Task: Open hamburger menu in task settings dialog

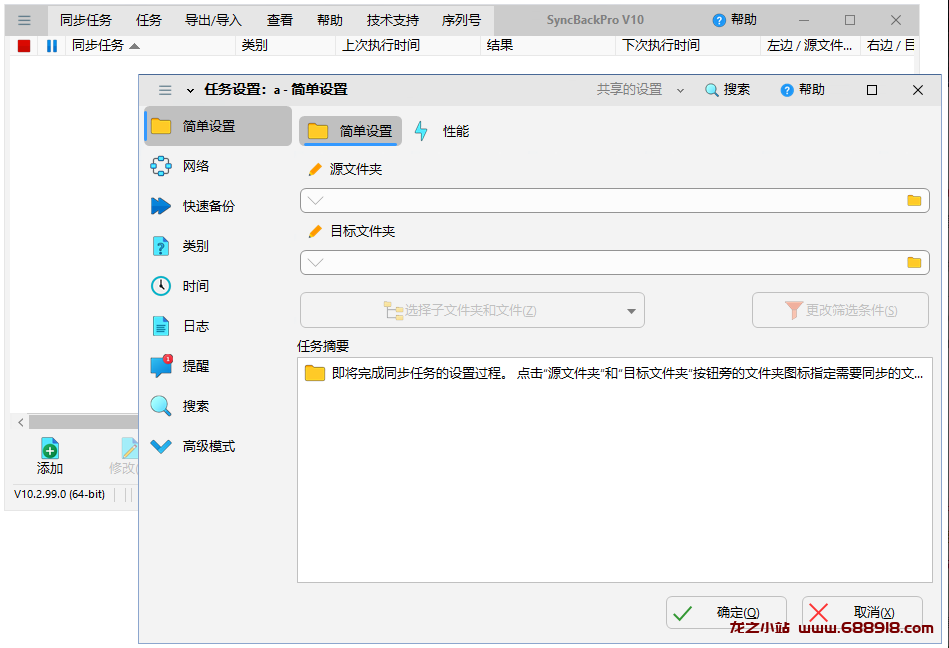Action: [165, 90]
